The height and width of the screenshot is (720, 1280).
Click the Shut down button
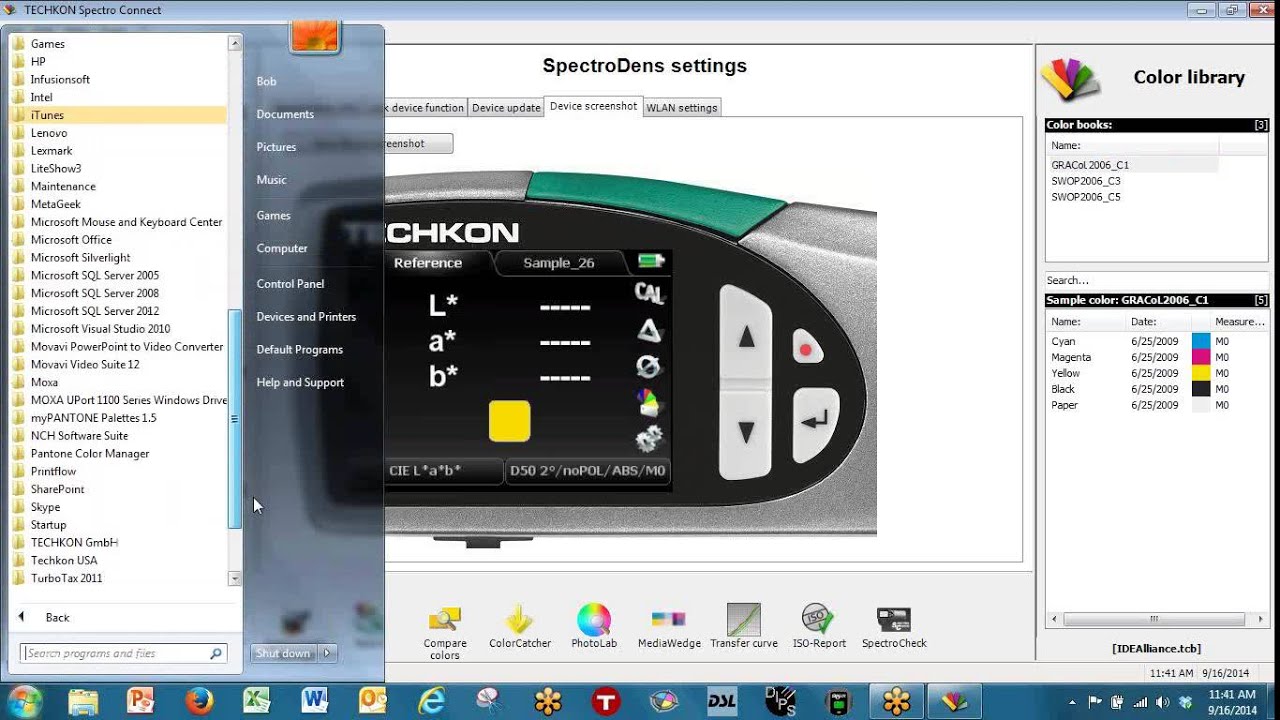(x=283, y=653)
